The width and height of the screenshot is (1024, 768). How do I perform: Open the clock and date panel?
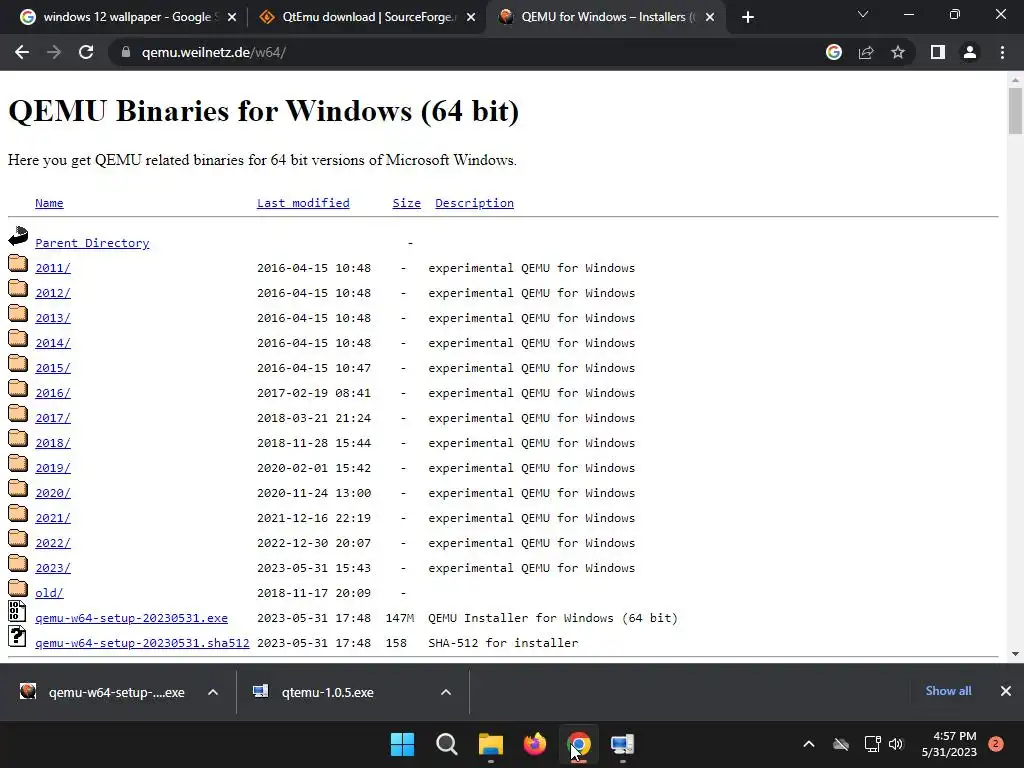(x=949, y=744)
